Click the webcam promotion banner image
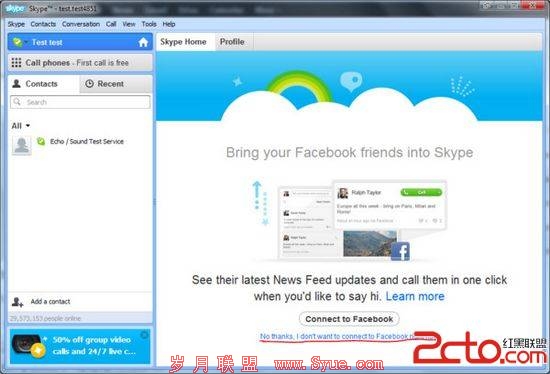550x374 pixels. coord(28,346)
